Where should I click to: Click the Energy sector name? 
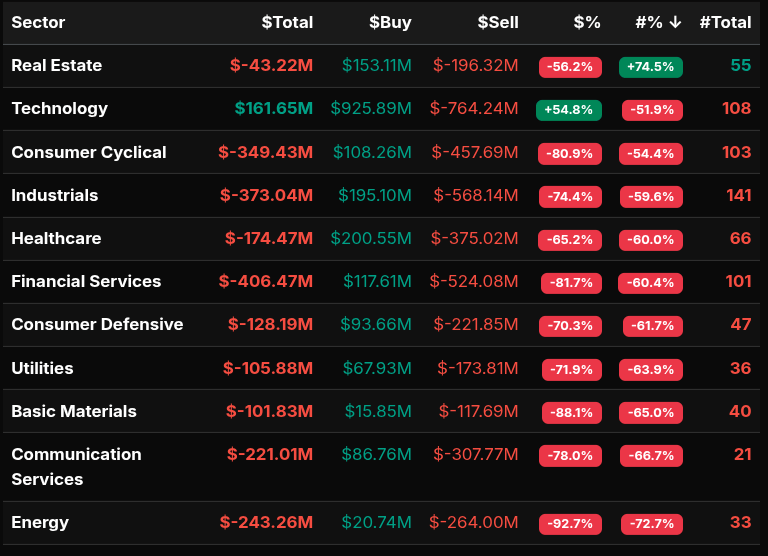point(40,522)
